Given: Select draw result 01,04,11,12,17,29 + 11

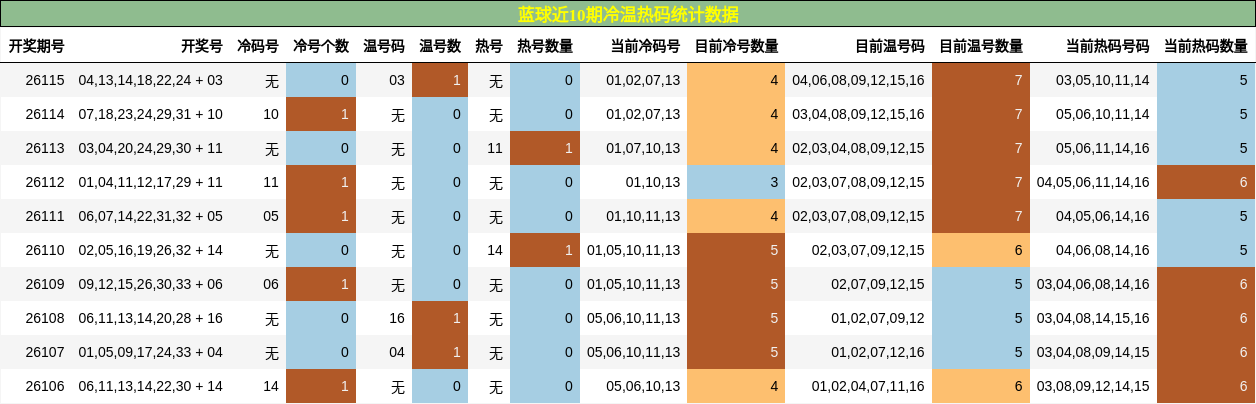Looking at the screenshot, I should [x=151, y=182].
